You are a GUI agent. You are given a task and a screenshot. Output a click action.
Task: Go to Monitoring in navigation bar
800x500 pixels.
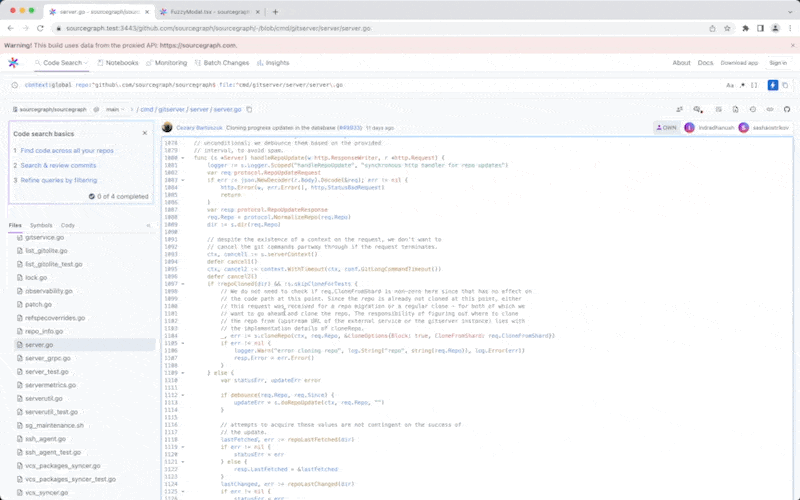pos(166,63)
